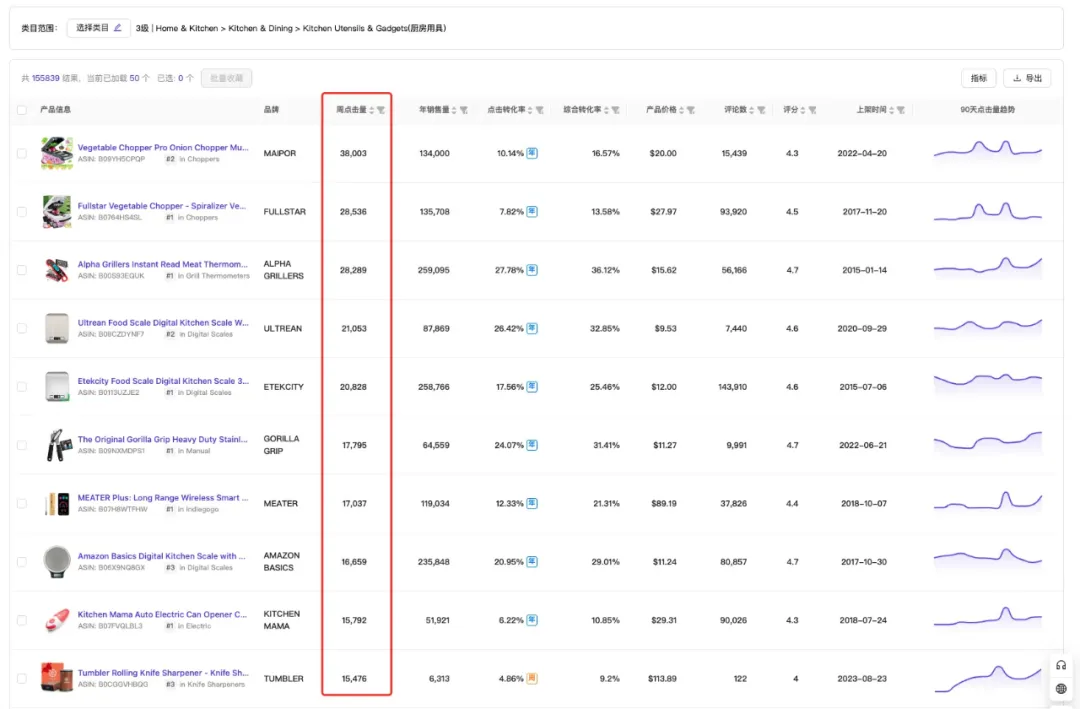This screenshot has width=1080, height=709.
Task: Click filter icon of 年销售量 column
Action: [x=464, y=110]
